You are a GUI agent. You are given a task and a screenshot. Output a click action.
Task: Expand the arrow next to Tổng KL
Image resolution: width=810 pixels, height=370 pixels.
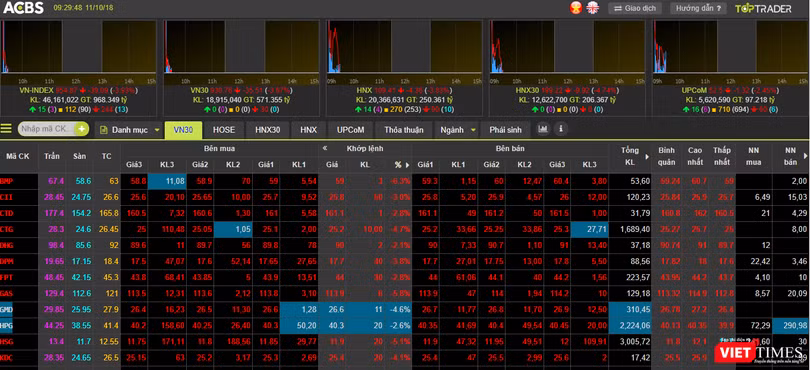(x=646, y=156)
